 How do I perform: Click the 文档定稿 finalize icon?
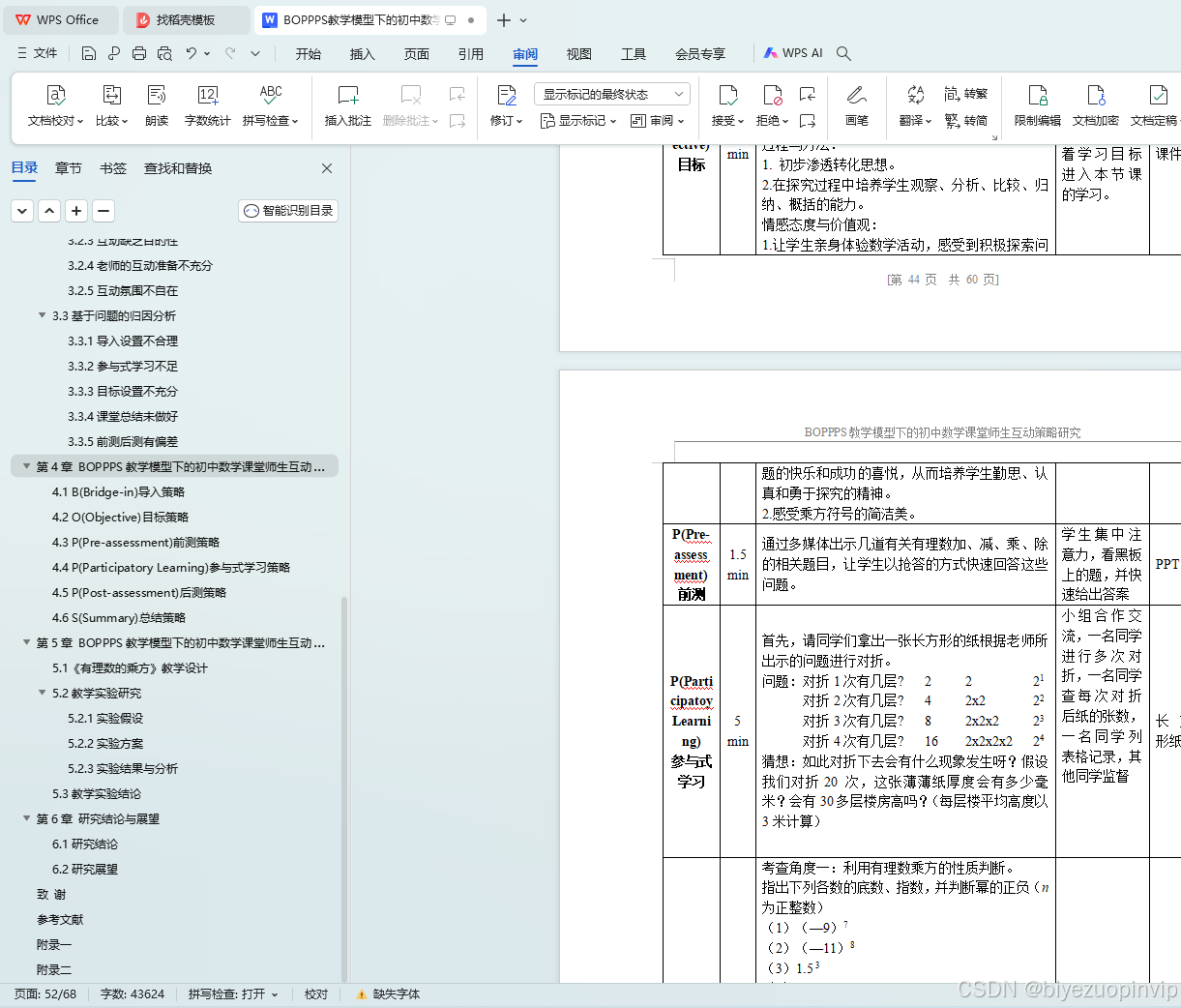(x=1158, y=95)
